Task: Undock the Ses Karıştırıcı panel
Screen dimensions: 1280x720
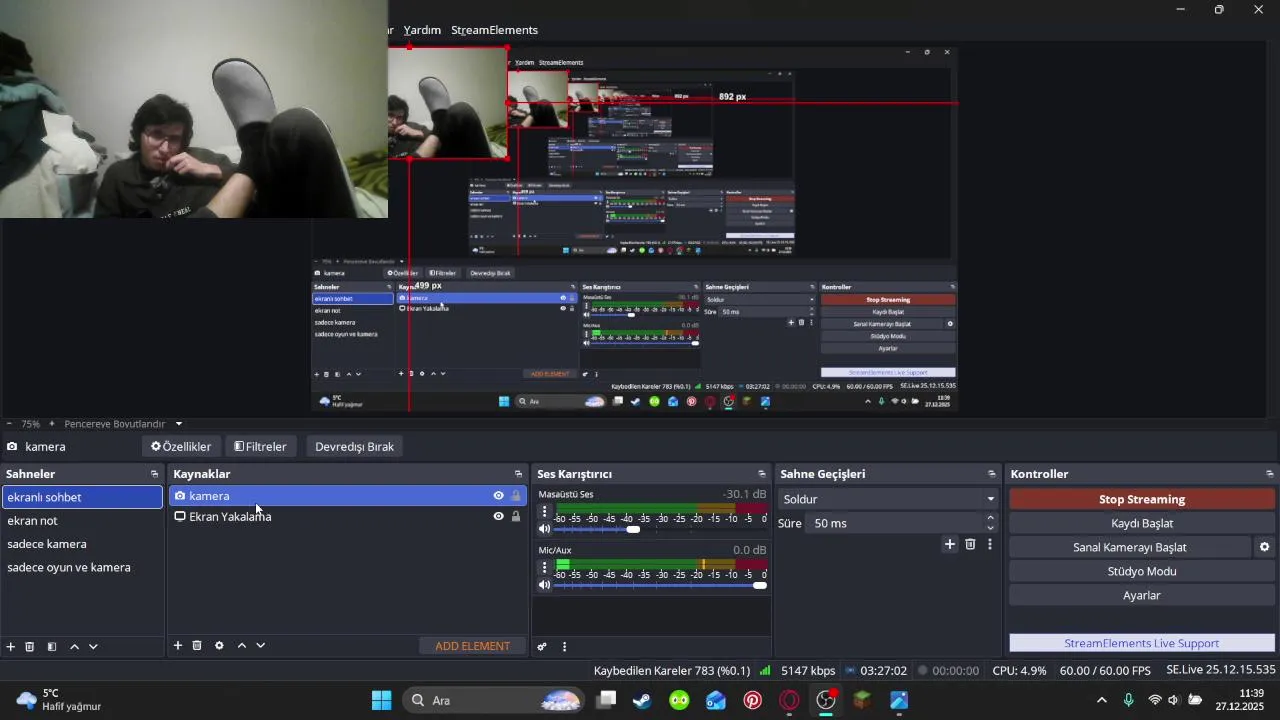Action: pyautogui.click(x=762, y=474)
